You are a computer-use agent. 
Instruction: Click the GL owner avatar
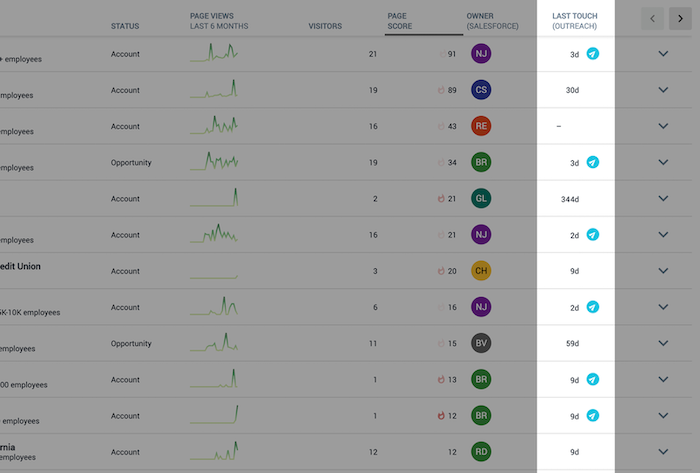point(481,198)
